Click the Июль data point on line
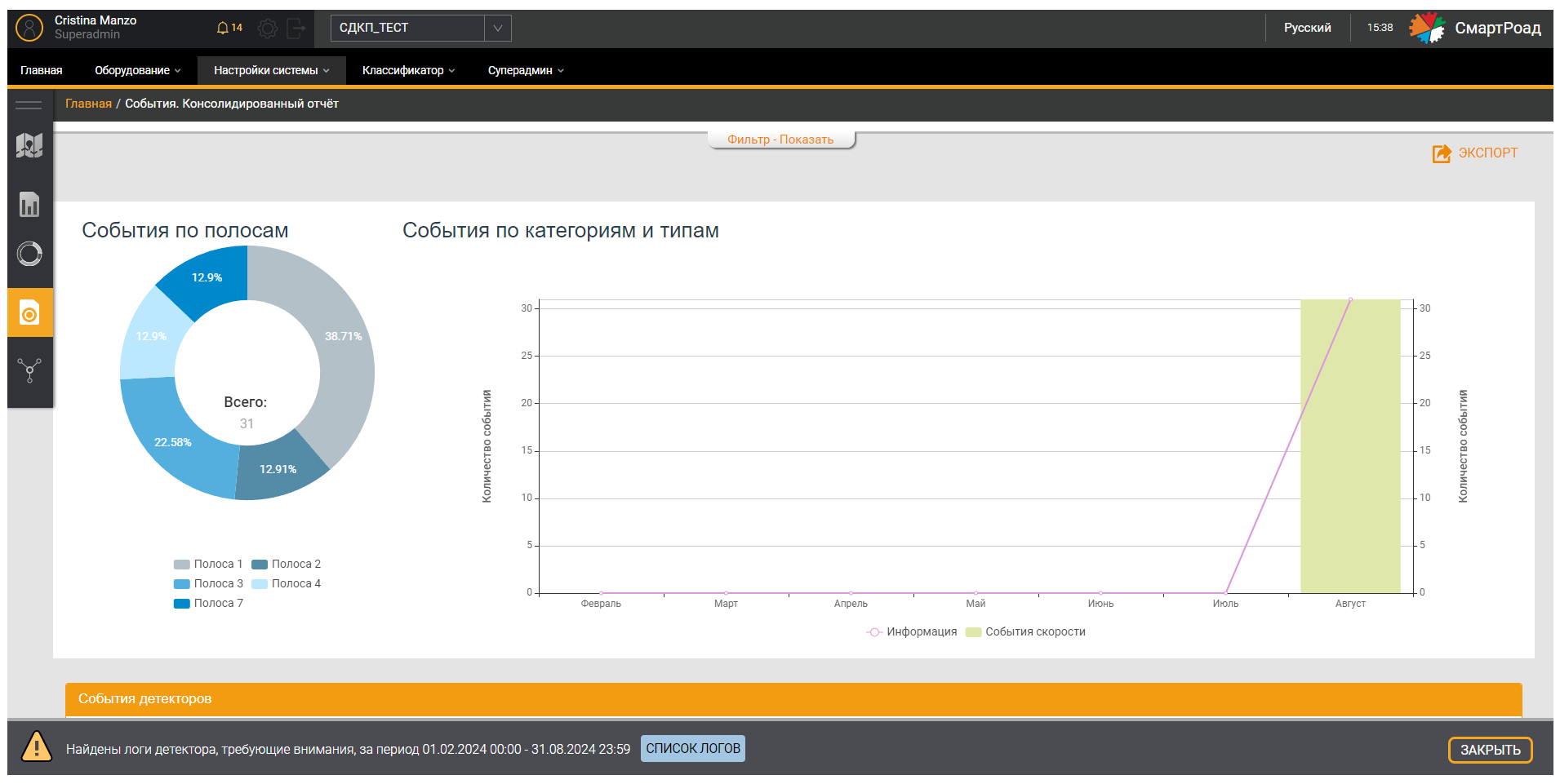The height and width of the screenshot is (784, 1560). [1225, 593]
